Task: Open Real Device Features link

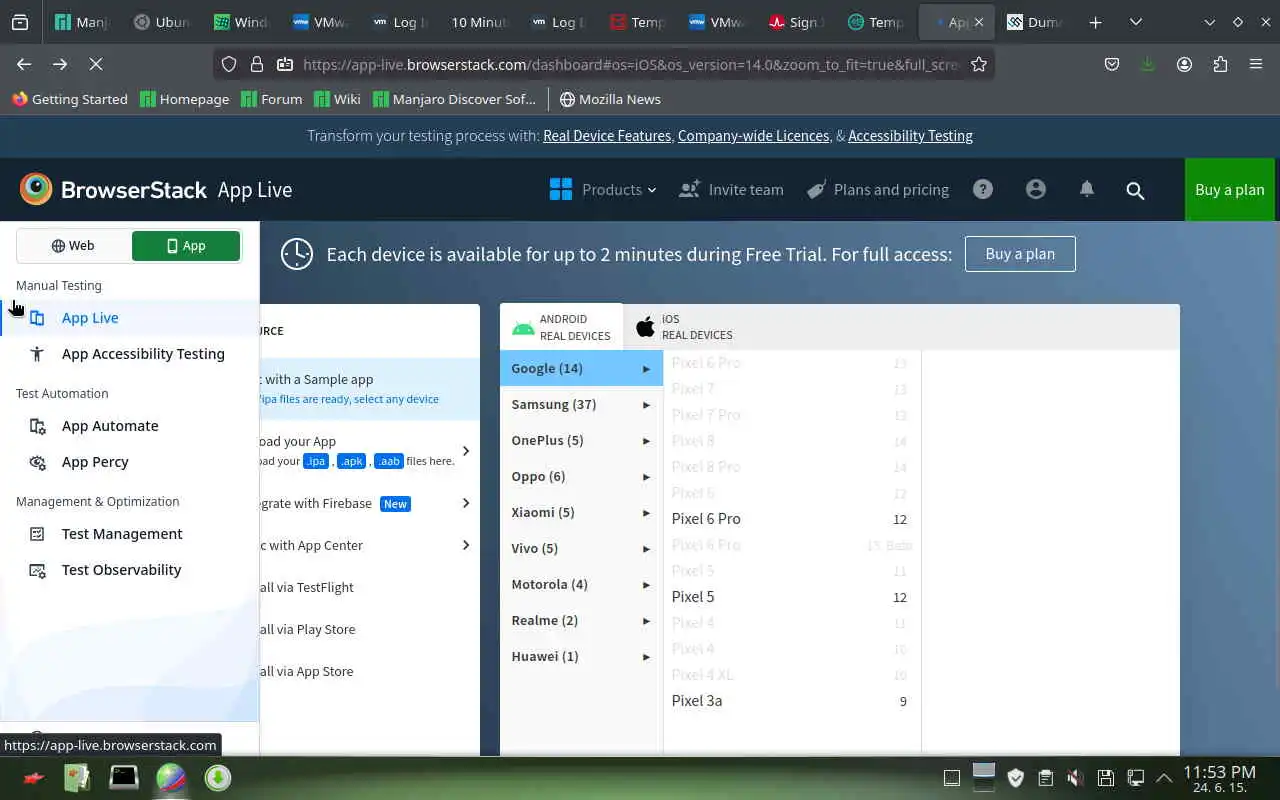Action: (x=607, y=136)
